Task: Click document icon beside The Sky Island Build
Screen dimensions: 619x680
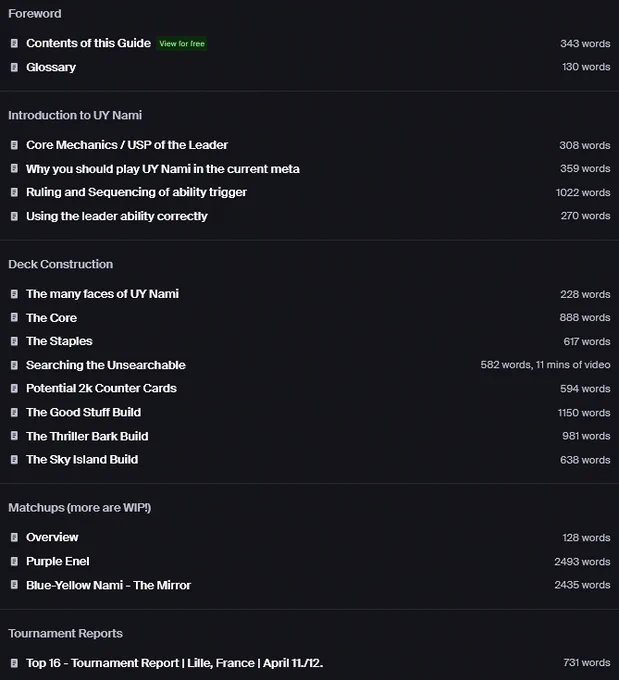Action: [14, 459]
